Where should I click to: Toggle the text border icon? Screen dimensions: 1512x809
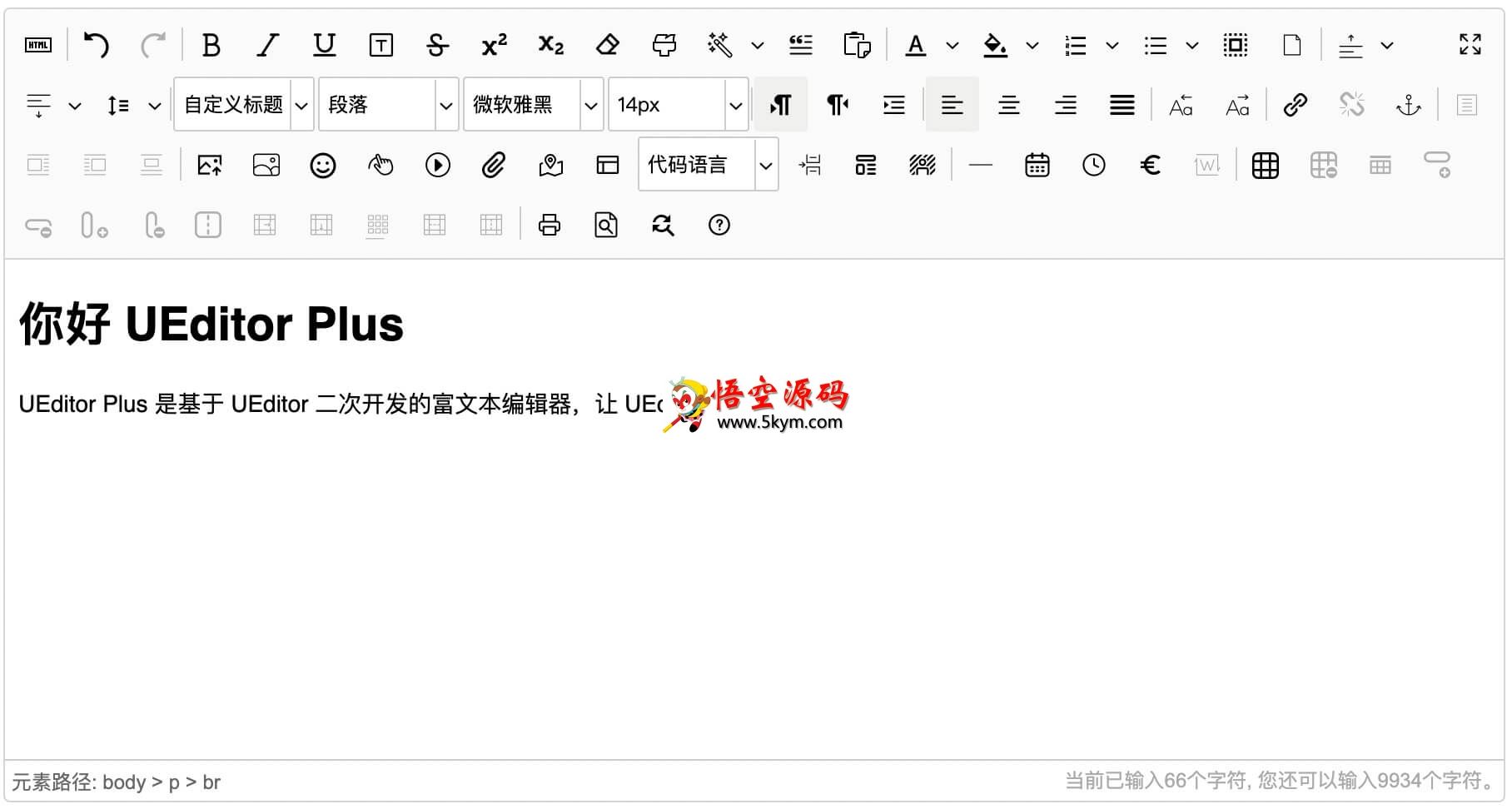pos(380,45)
